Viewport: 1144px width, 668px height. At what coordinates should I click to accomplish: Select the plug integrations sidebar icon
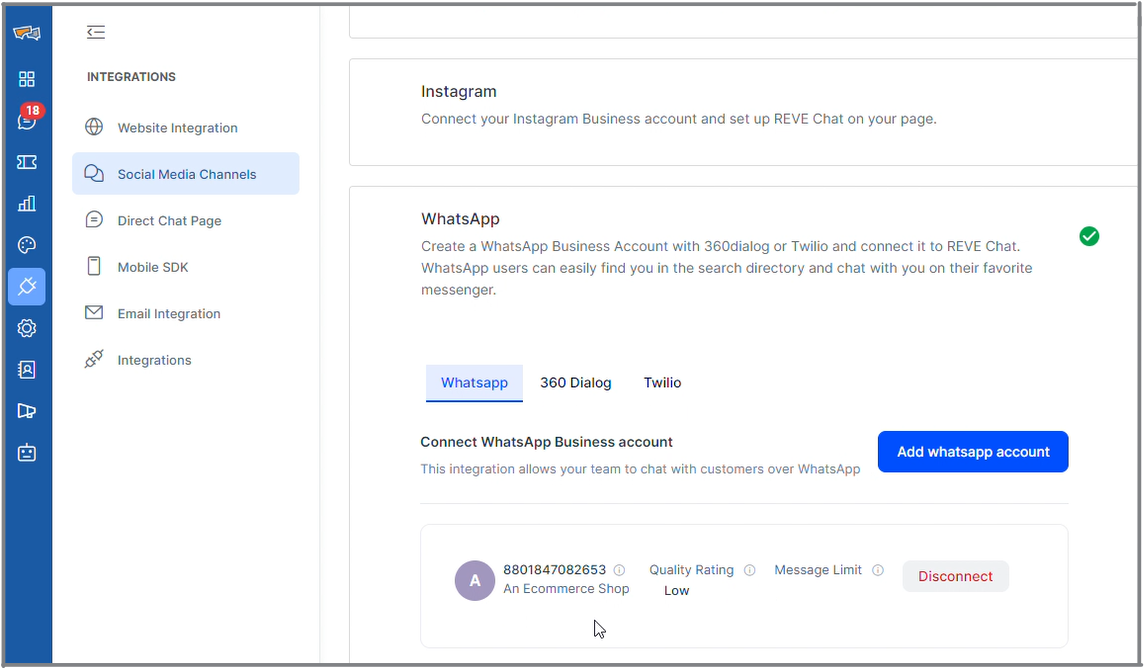click(27, 287)
